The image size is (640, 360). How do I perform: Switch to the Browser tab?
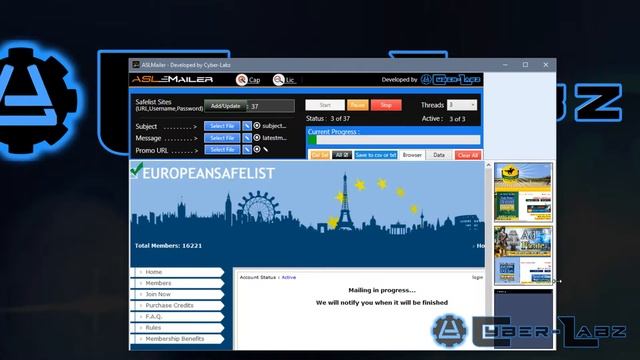412,155
